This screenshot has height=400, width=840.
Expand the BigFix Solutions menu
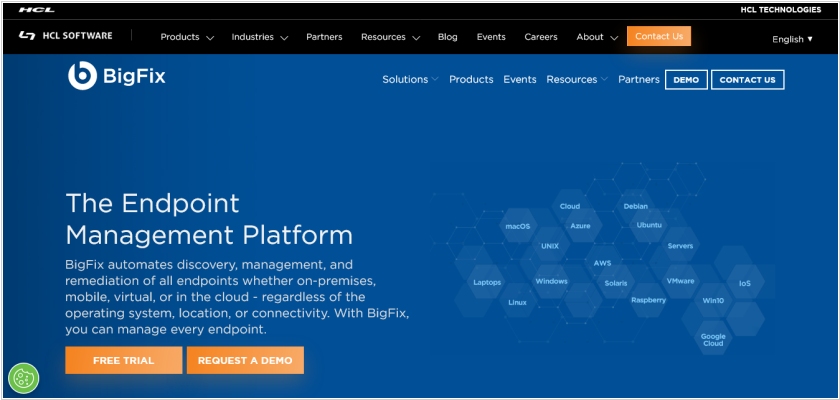pos(410,80)
